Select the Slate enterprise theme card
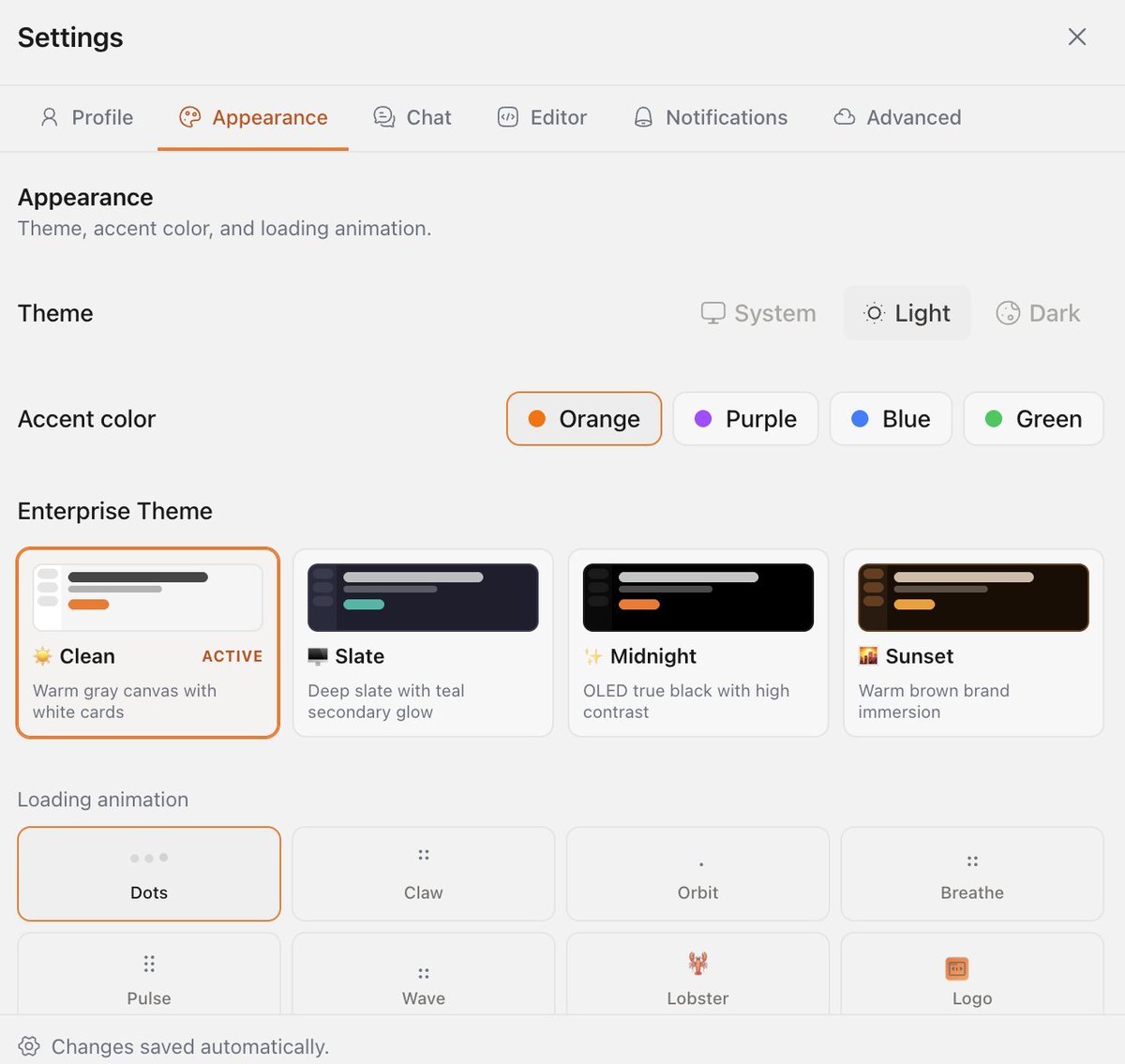1125x1064 pixels. (423, 643)
